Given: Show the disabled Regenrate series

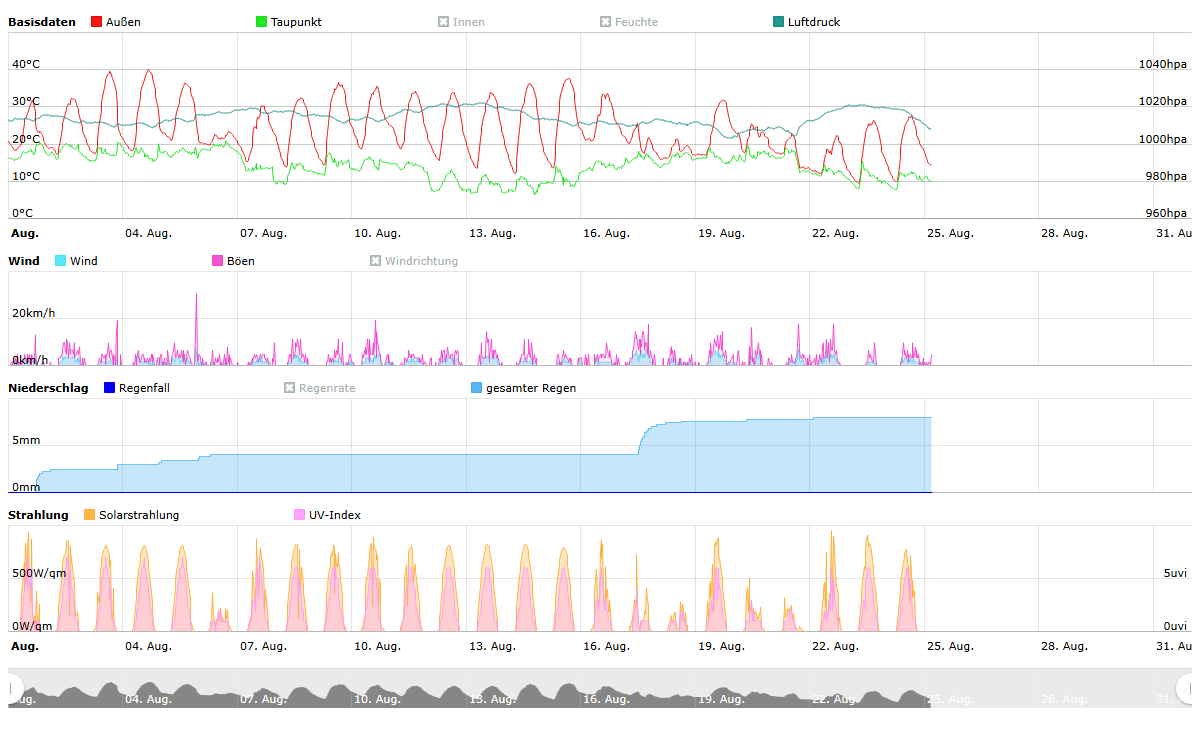Looking at the screenshot, I should point(319,388).
